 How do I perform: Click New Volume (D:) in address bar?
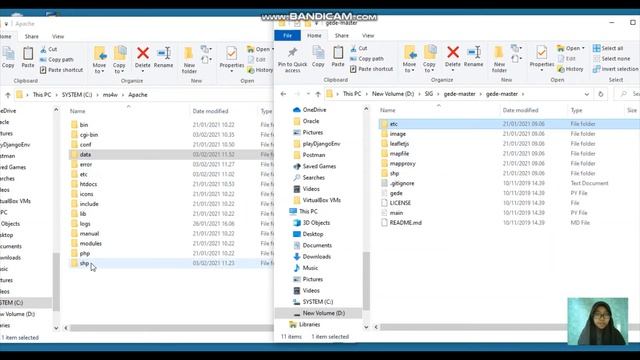click(393, 94)
